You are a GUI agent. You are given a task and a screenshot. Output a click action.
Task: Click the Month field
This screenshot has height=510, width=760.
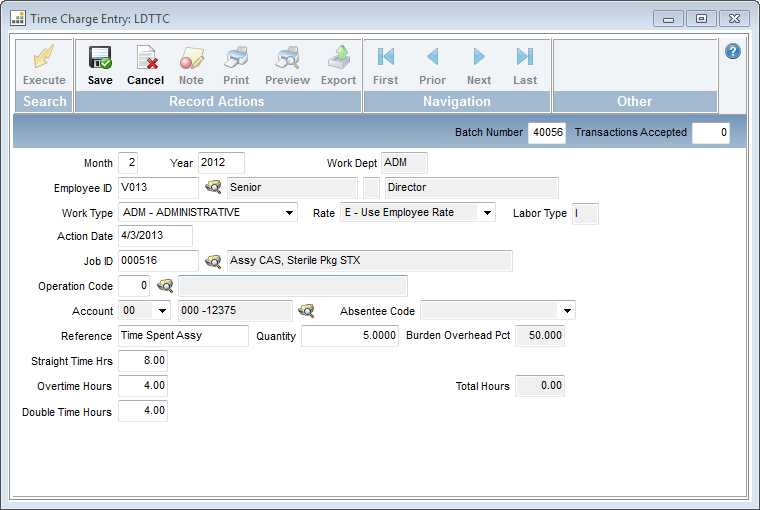[x=128, y=162]
